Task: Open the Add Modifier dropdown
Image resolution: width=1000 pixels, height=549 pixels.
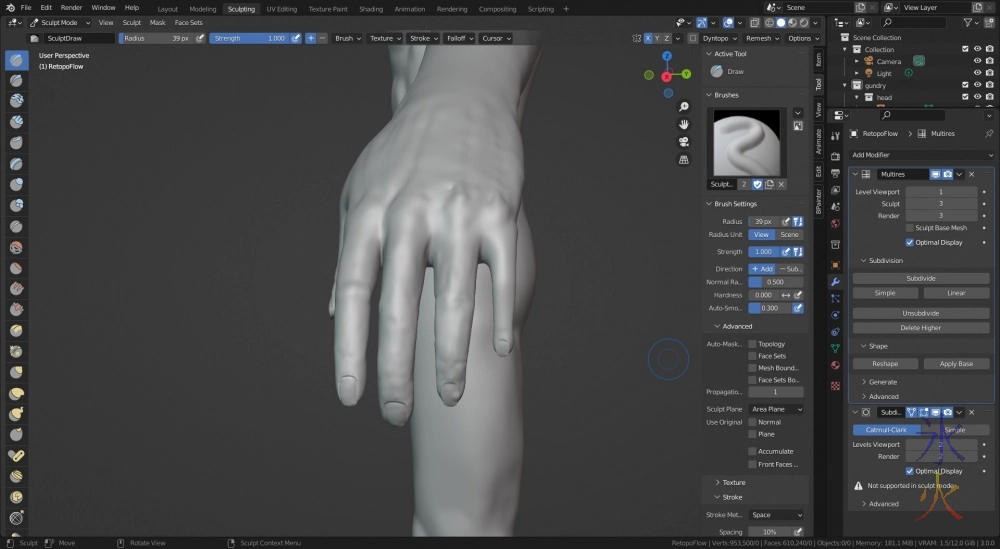Action: (921, 155)
